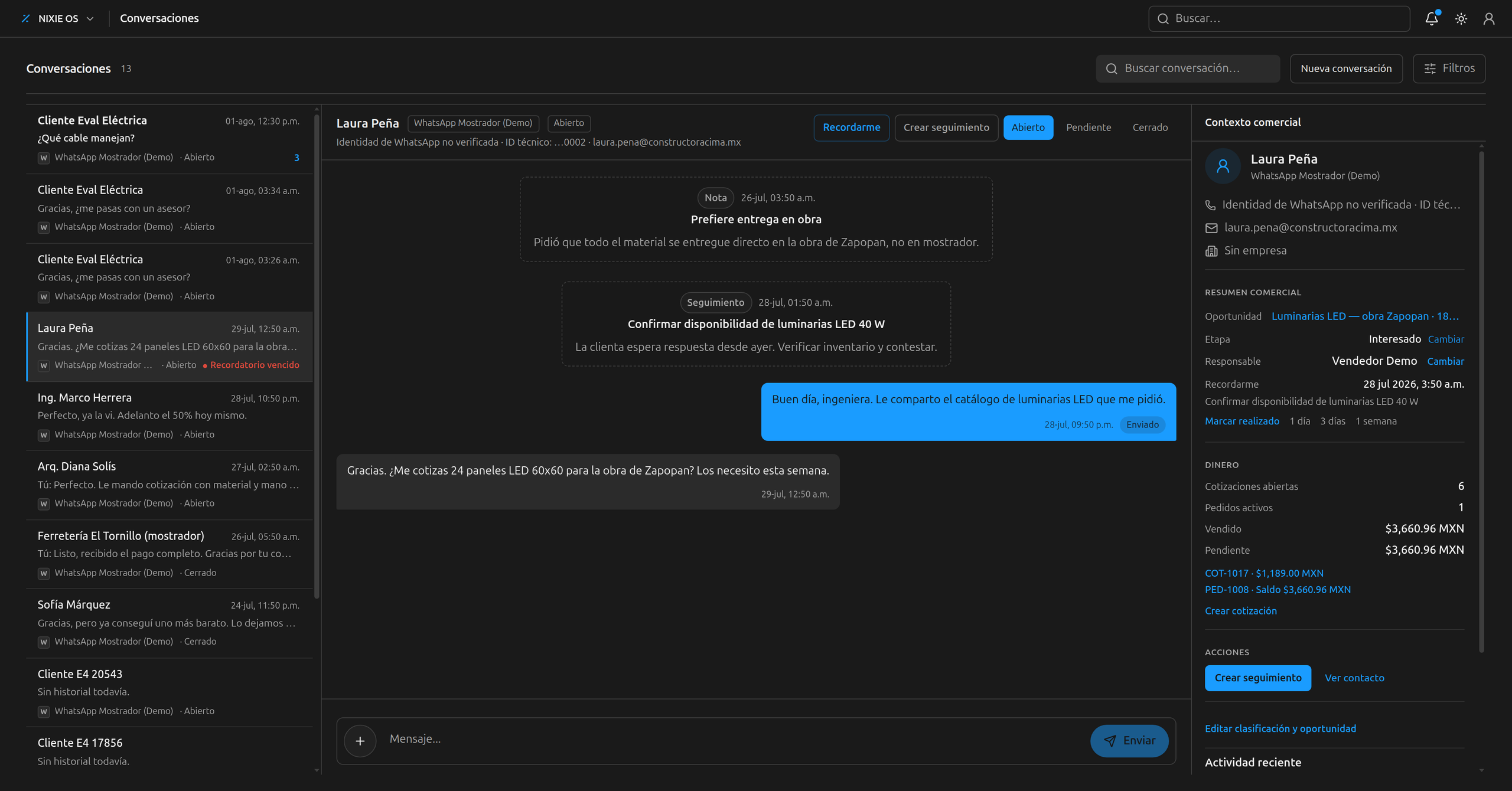
Task: Click the plus attachment icon beside Mensaje
Action: tap(360, 741)
